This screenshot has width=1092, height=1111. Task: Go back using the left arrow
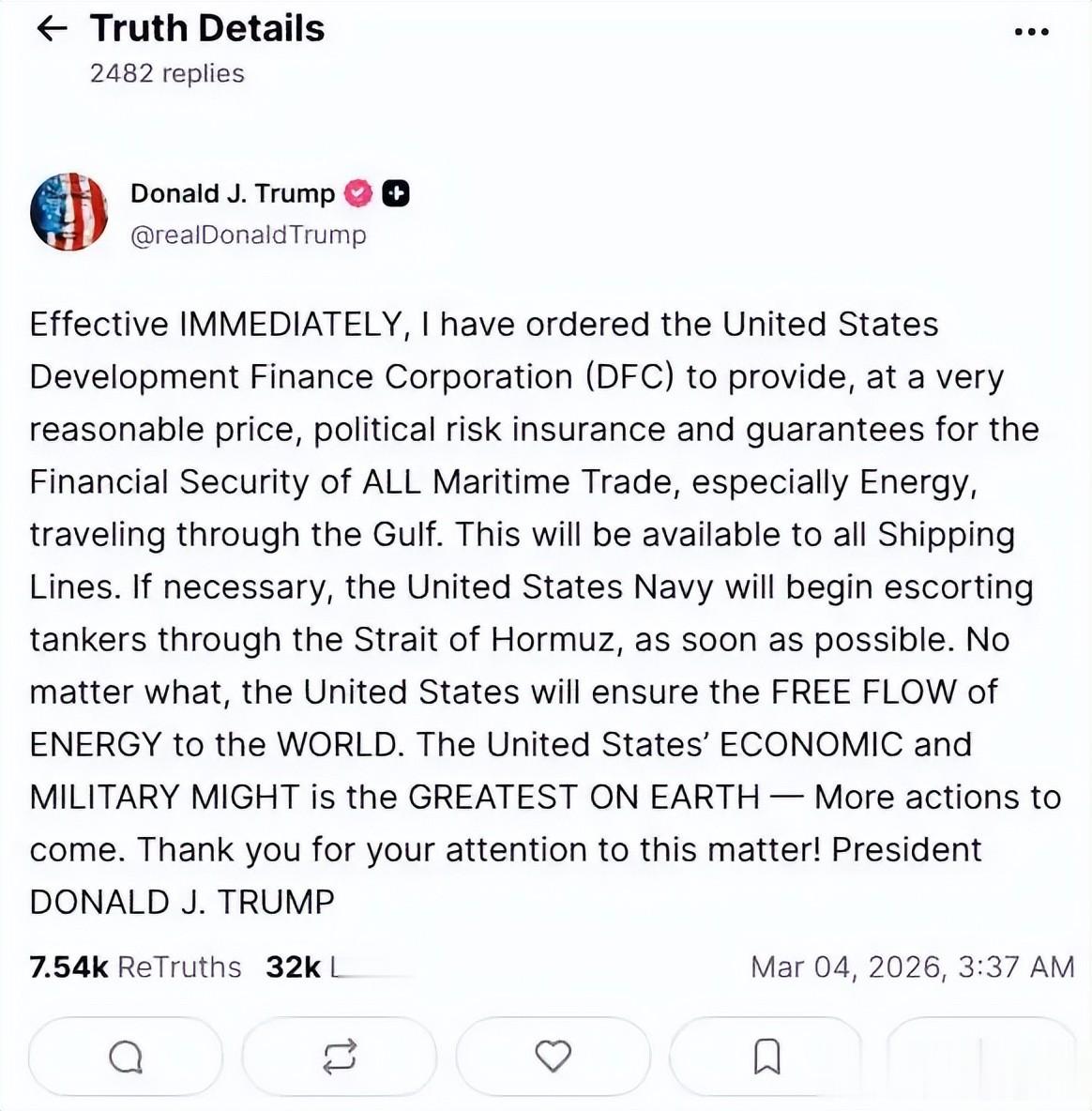coord(52,29)
